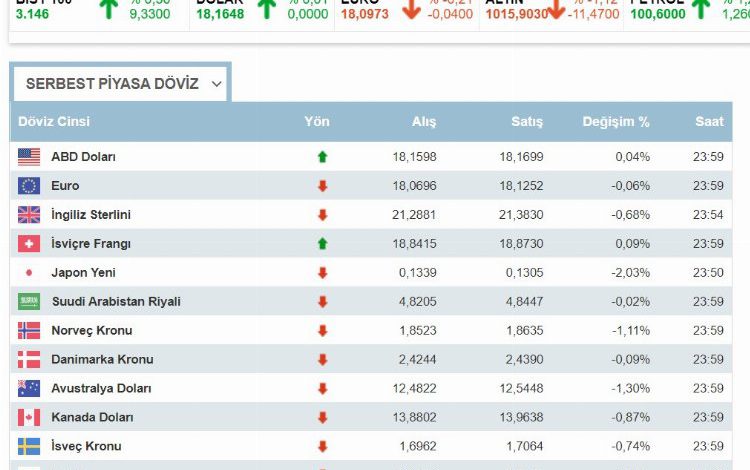750x470 pixels.
Task: Open the İsveç Kronu link
Action: 86,446
